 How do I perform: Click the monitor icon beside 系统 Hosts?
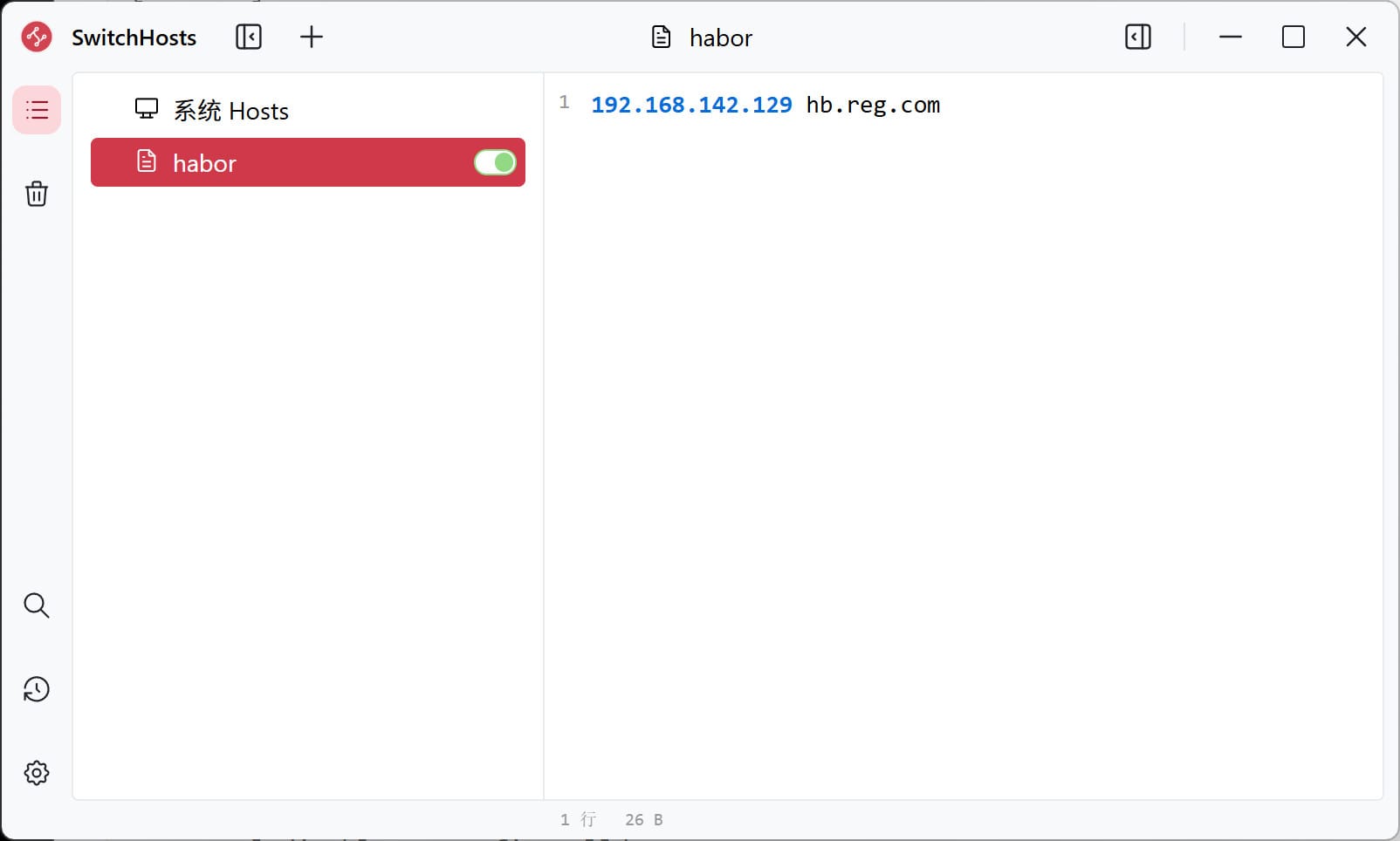tap(147, 109)
